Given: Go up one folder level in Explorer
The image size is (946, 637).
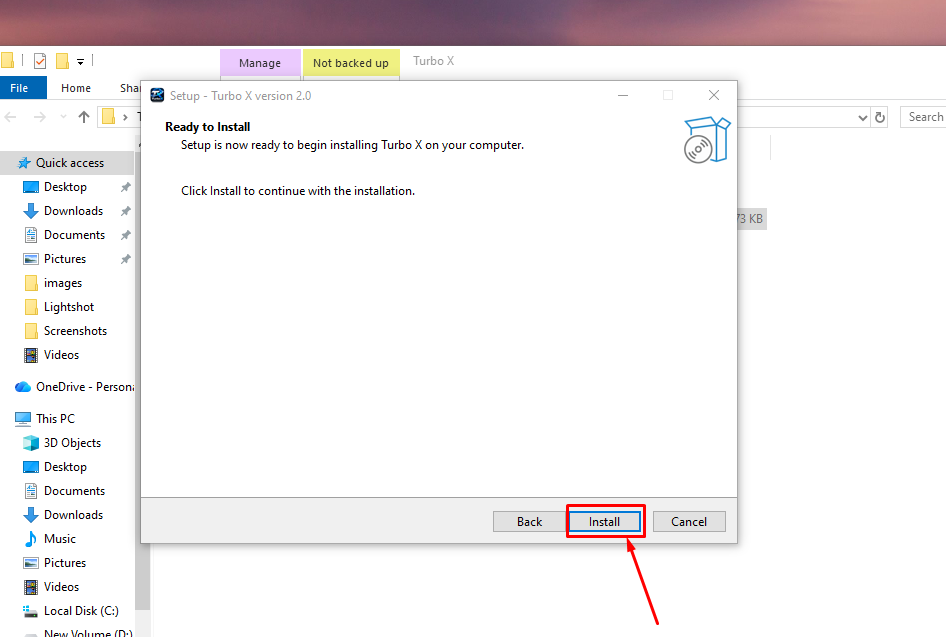Looking at the screenshot, I should coord(84,117).
